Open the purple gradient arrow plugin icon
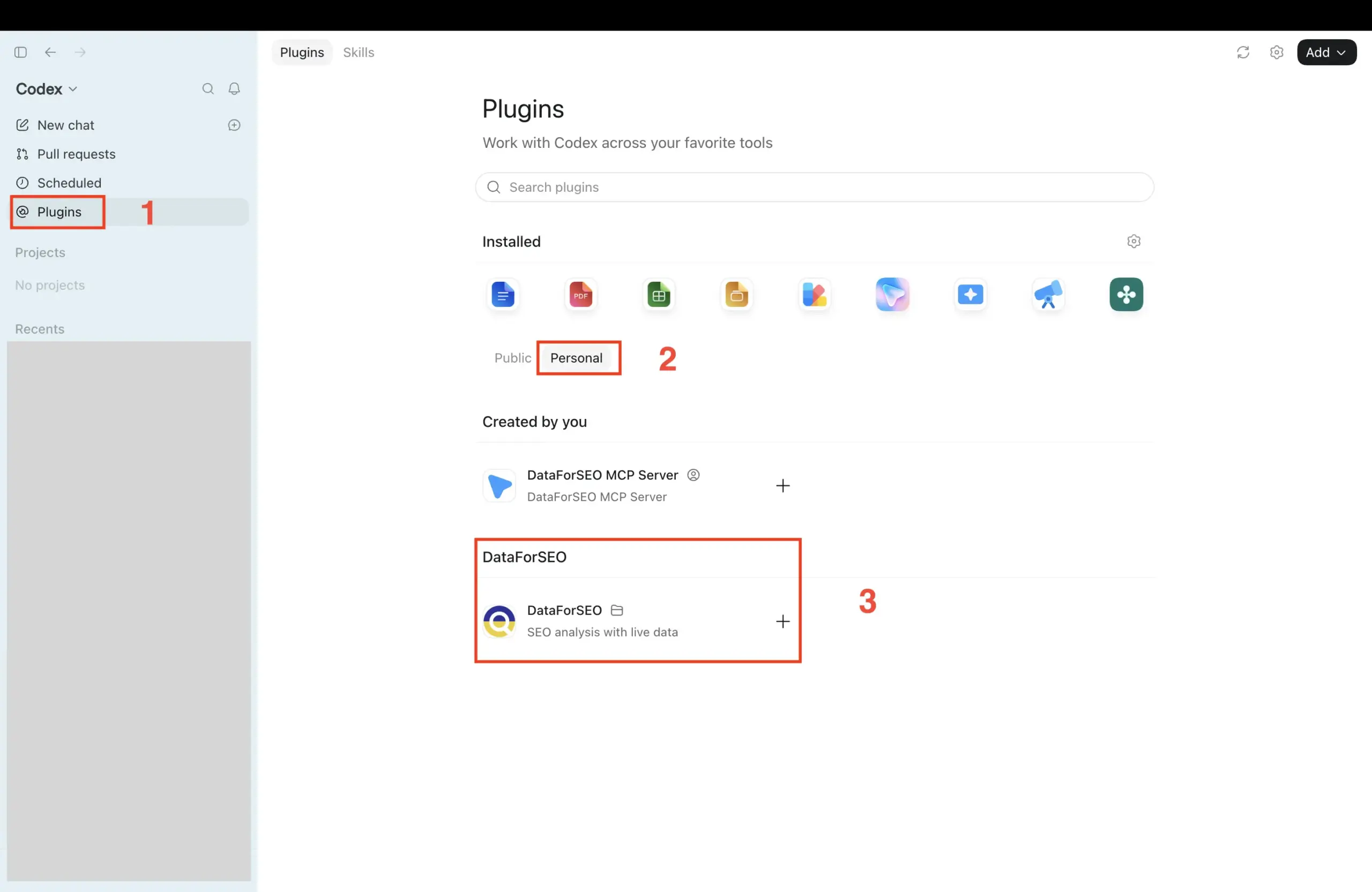This screenshot has height=892, width=1372. pyautogui.click(x=892, y=295)
